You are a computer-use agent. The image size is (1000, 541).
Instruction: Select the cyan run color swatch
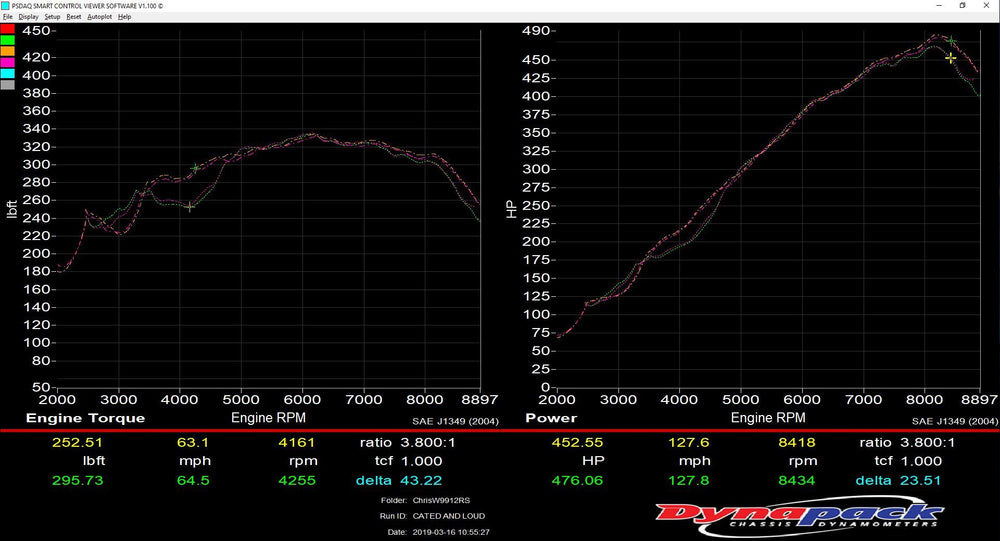click(7, 74)
